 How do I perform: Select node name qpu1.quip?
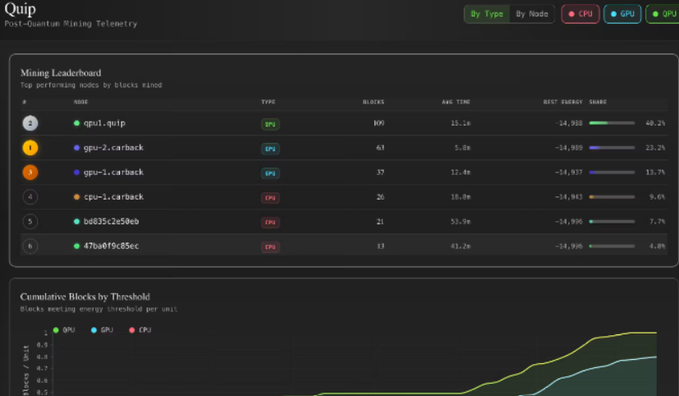pos(104,123)
